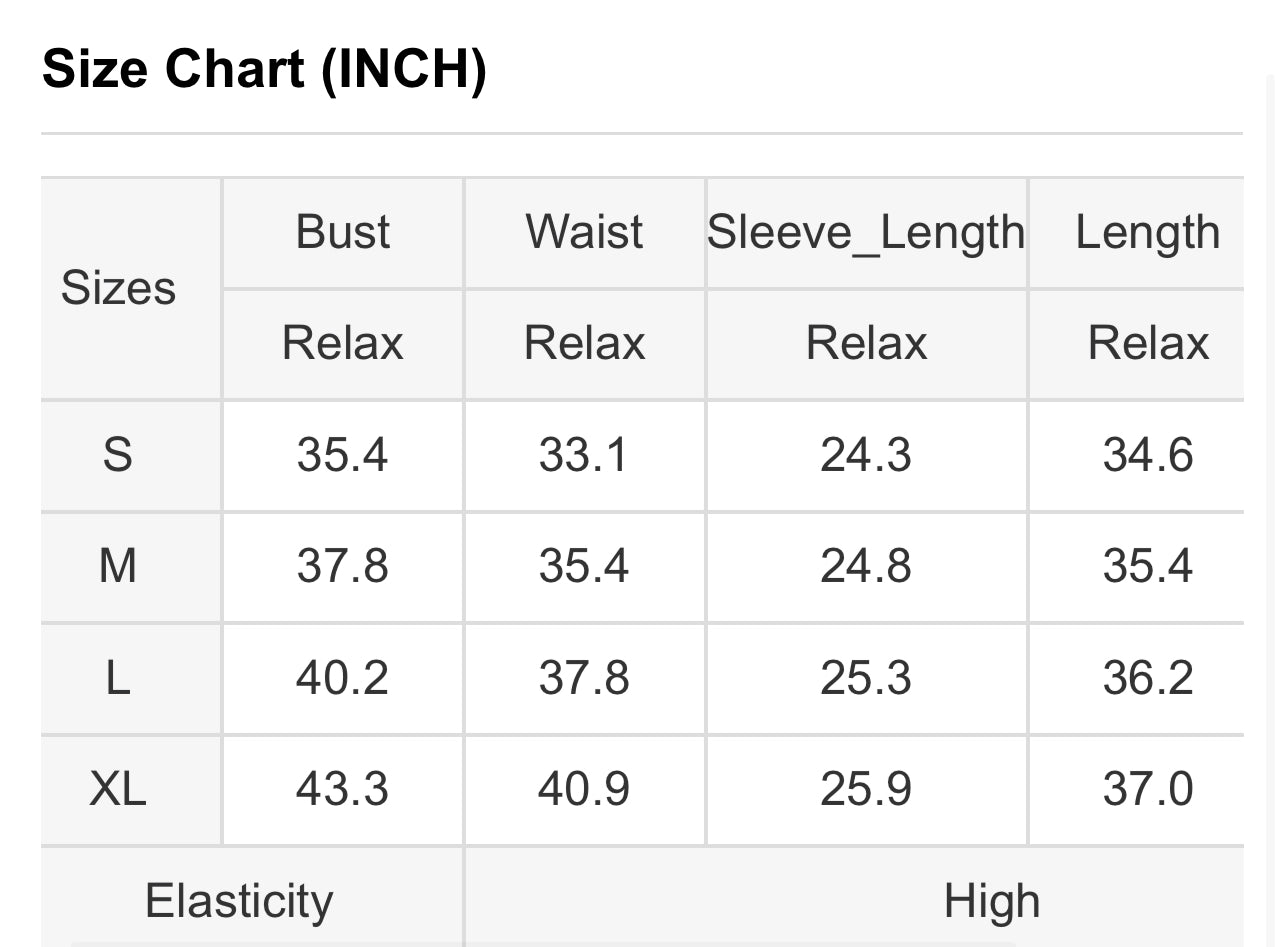This screenshot has height=947, width=1284.
Task: Click the L bust value 40.2
Action: pyautogui.click(x=342, y=678)
